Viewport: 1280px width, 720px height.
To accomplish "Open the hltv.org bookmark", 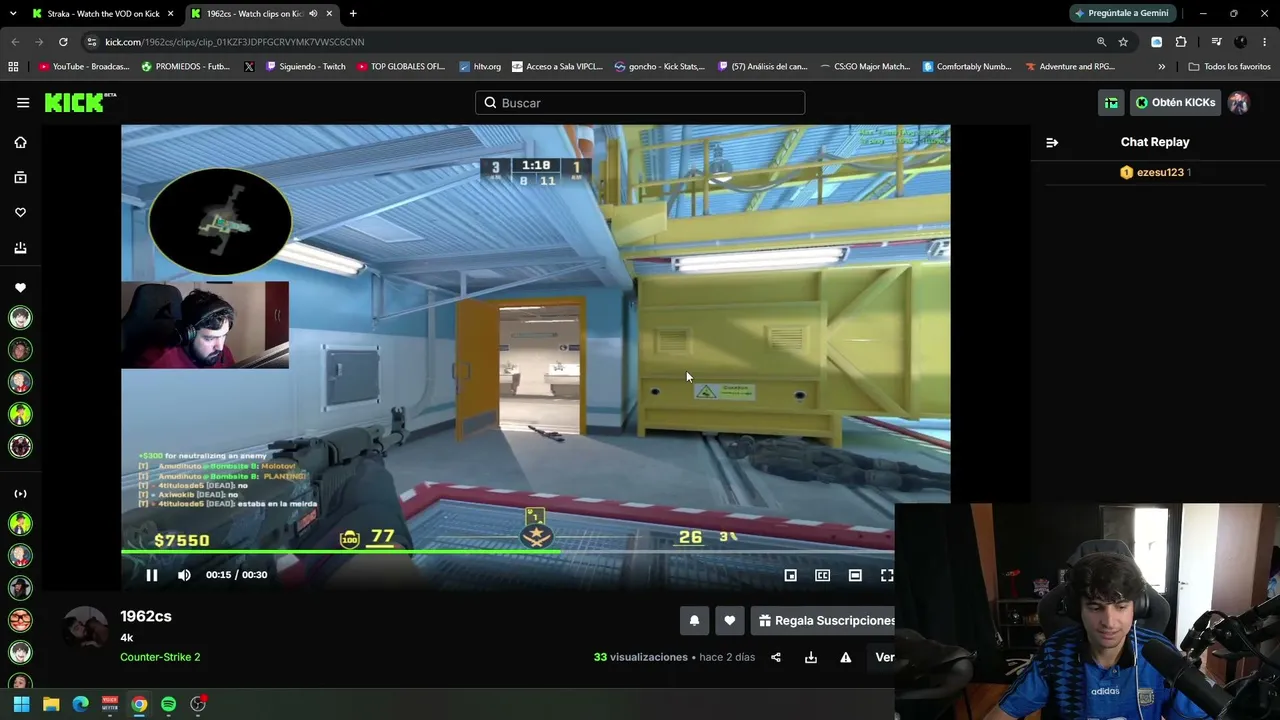I will (x=480, y=67).
